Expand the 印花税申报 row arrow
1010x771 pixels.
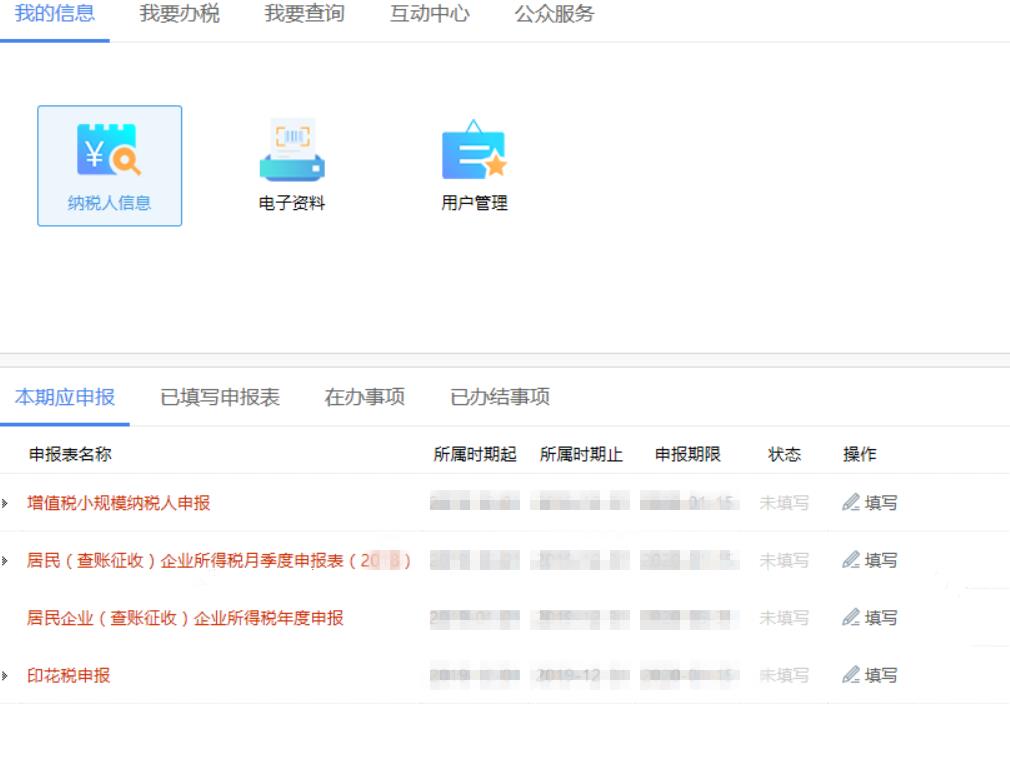(x=5, y=676)
